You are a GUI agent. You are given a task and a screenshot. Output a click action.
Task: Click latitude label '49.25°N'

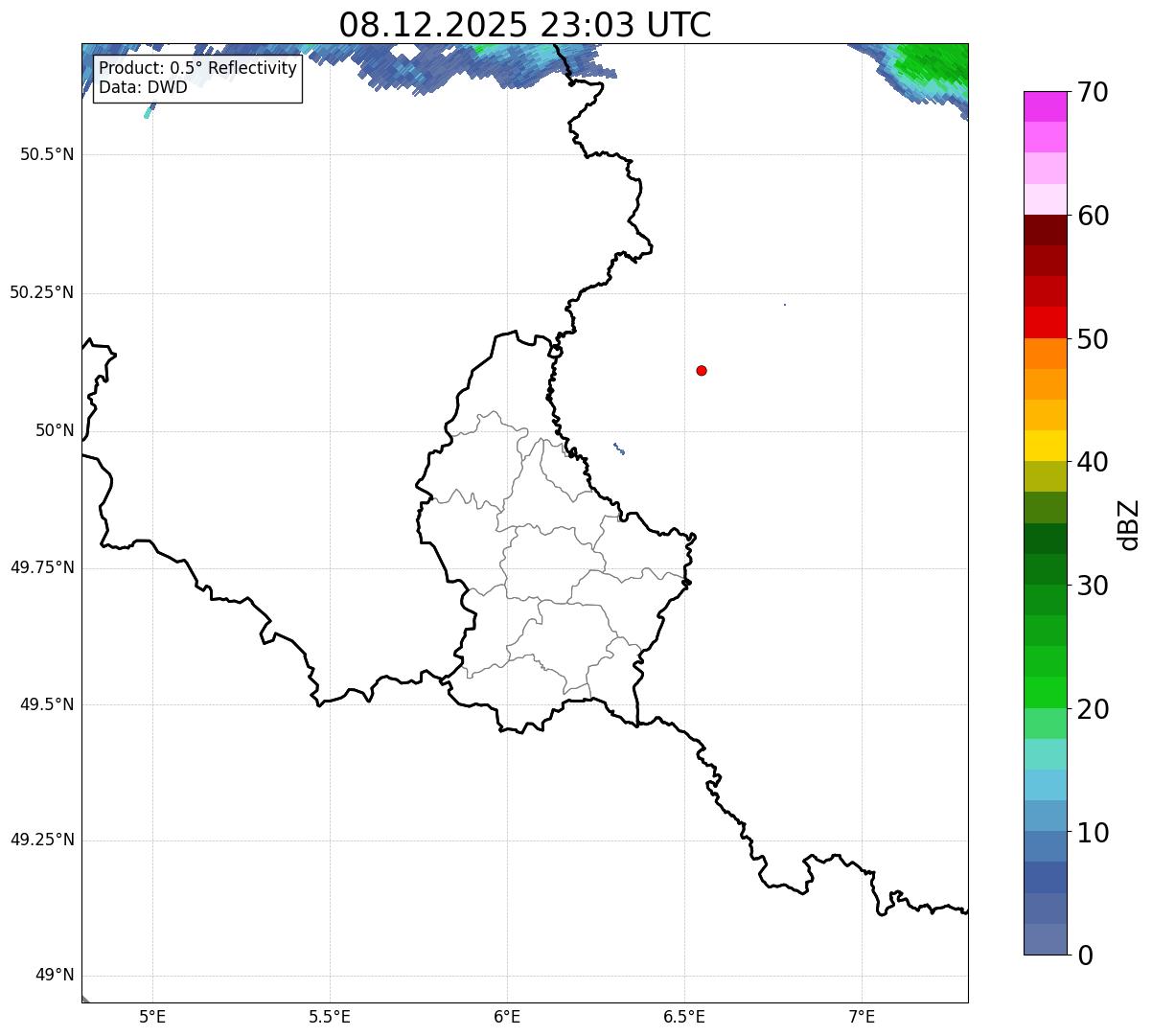coord(41,840)
